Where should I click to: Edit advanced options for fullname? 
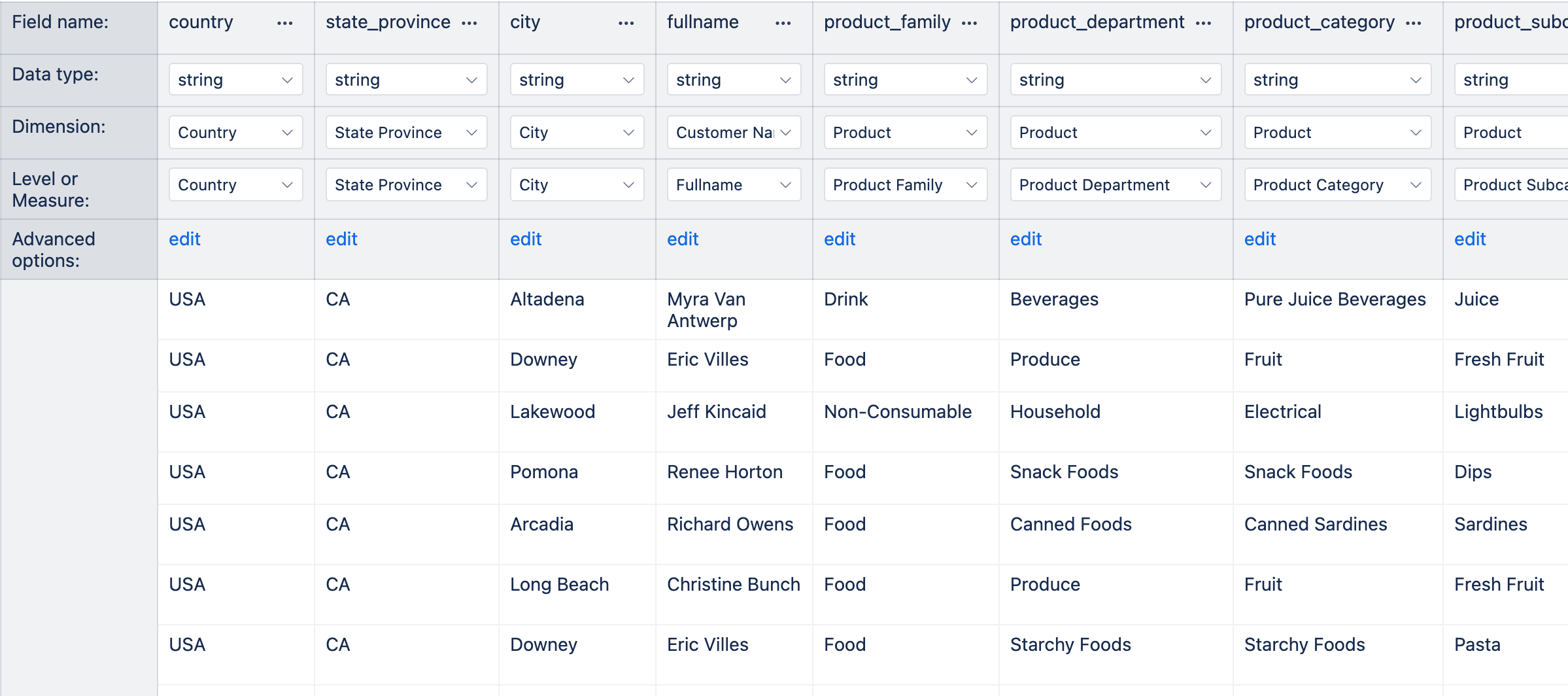(x=683, y=239)
